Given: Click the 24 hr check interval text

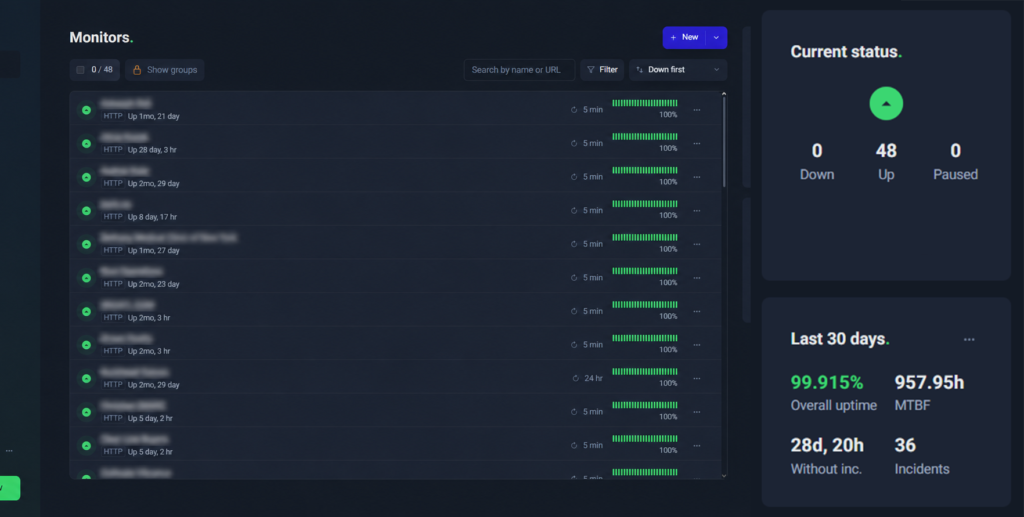Looking at the screenshot, I should point(594,379).
